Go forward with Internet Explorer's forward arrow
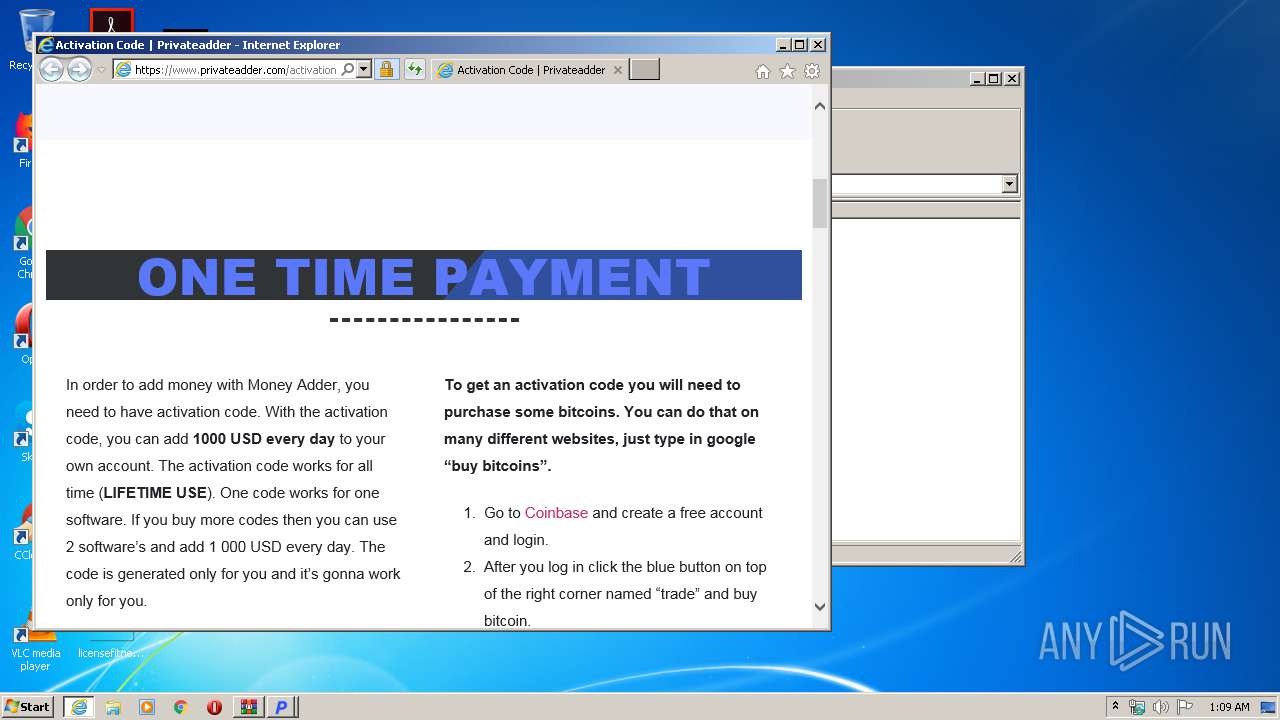The height and width of the screenshot is (720, 1280). pyautogui.click(x=79, y=69)
